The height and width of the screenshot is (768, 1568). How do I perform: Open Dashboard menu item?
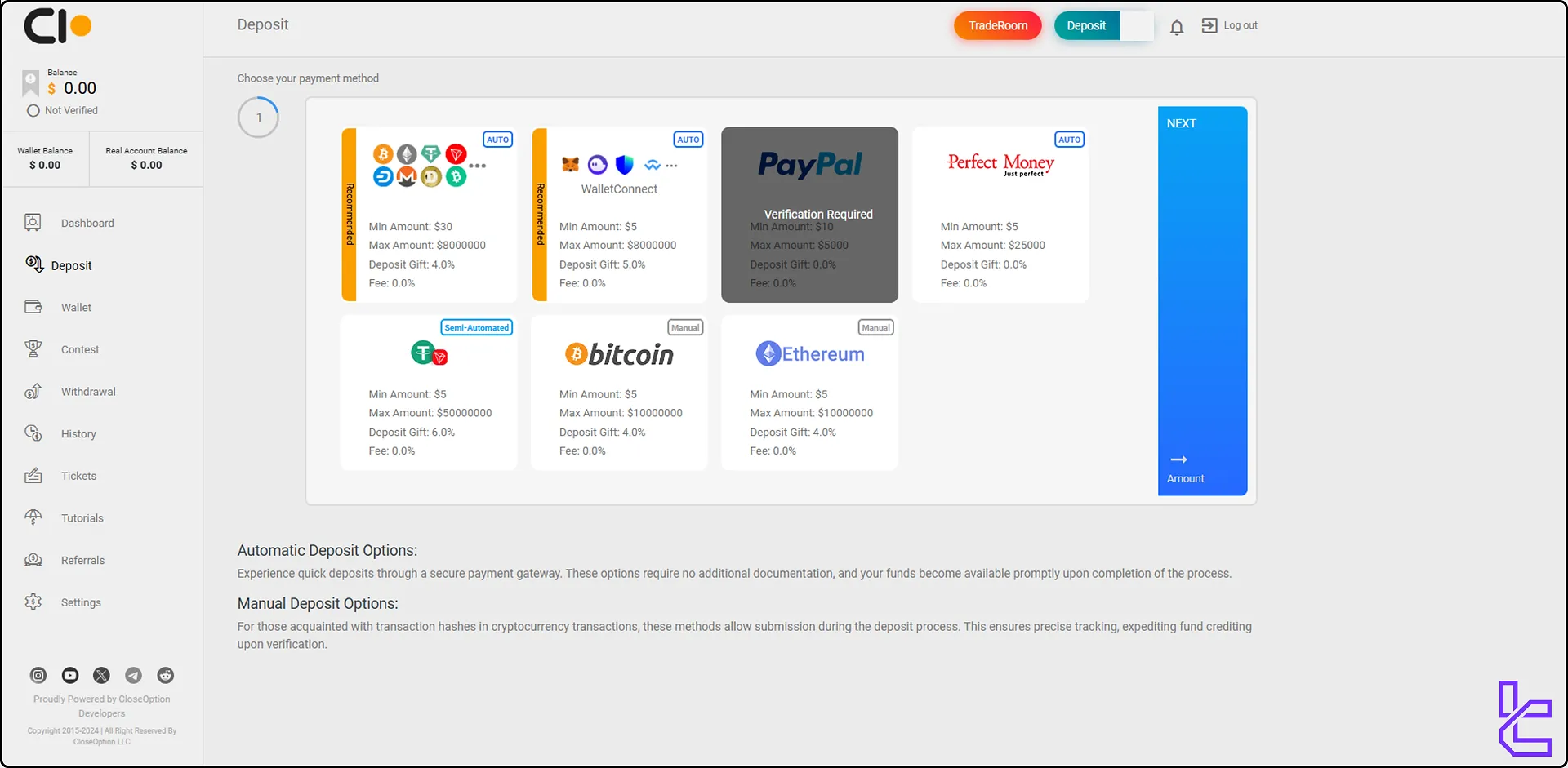point(87,223)
